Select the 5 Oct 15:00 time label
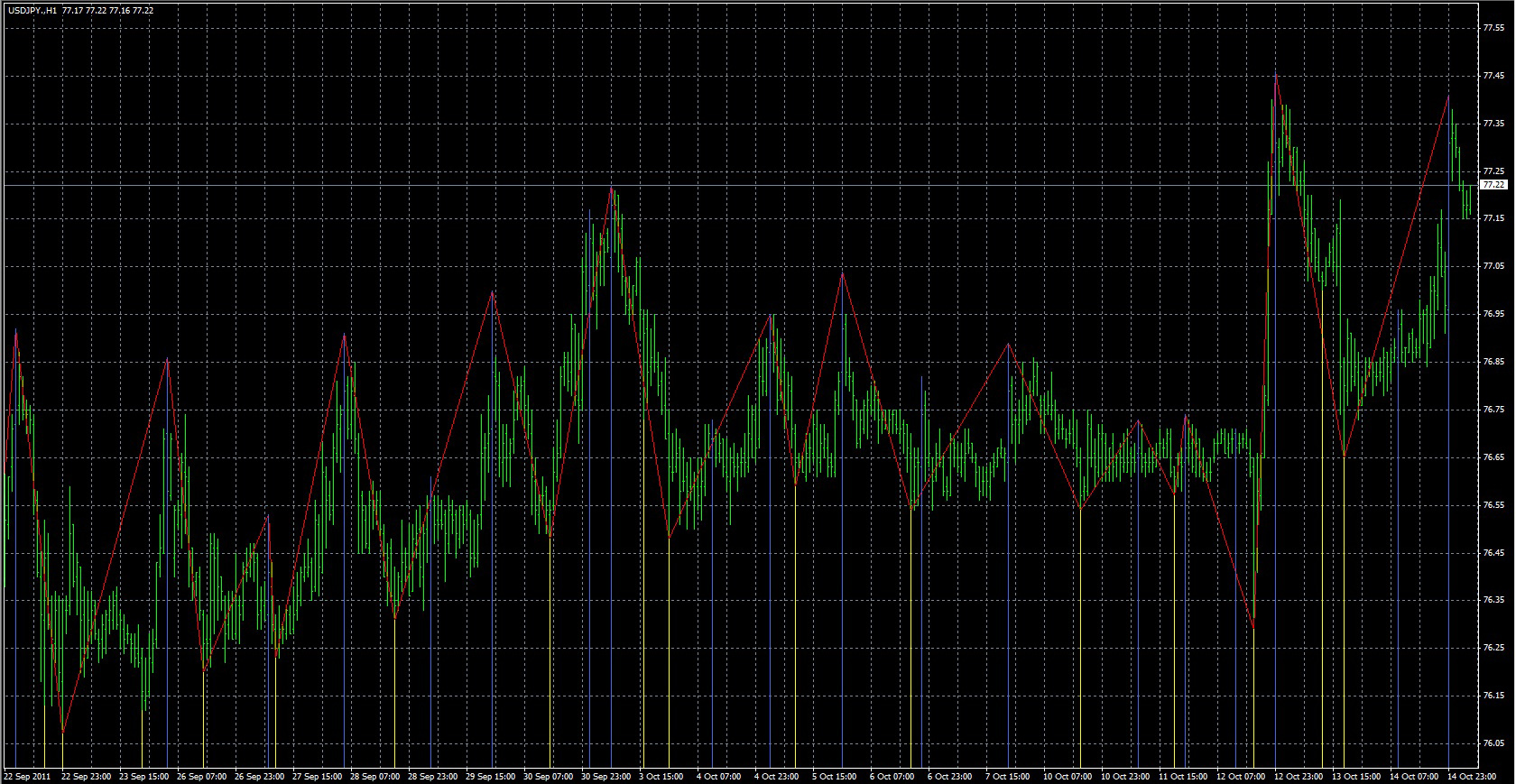Image resolution: width=1516 pixels, height=784 pixels. [834, 776]
